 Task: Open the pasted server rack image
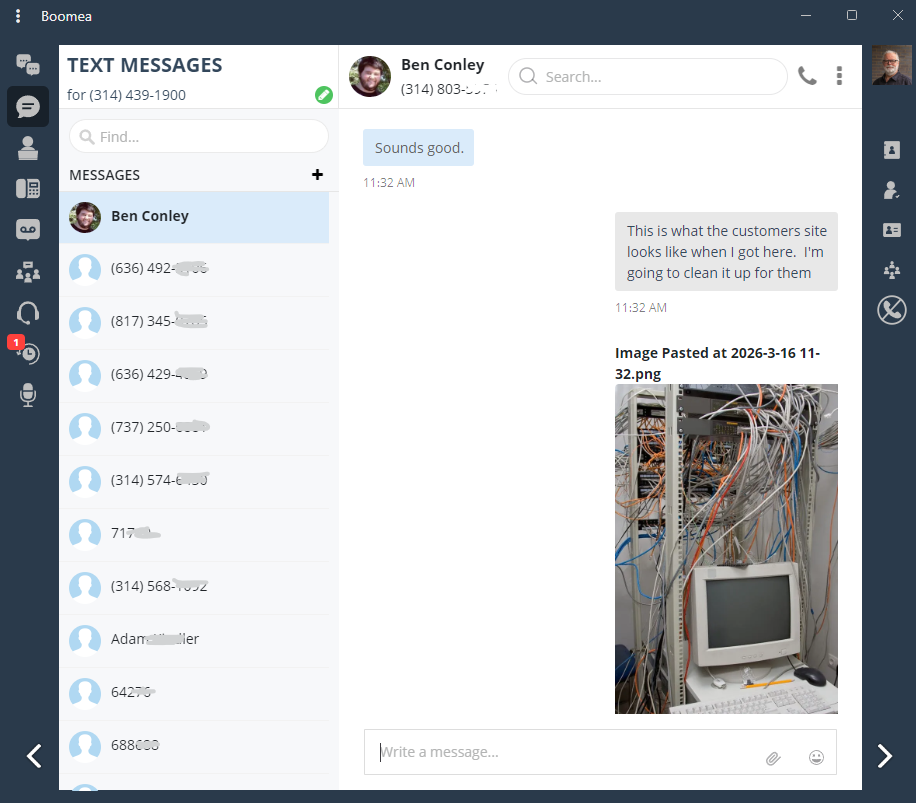[x=726, y=548]
